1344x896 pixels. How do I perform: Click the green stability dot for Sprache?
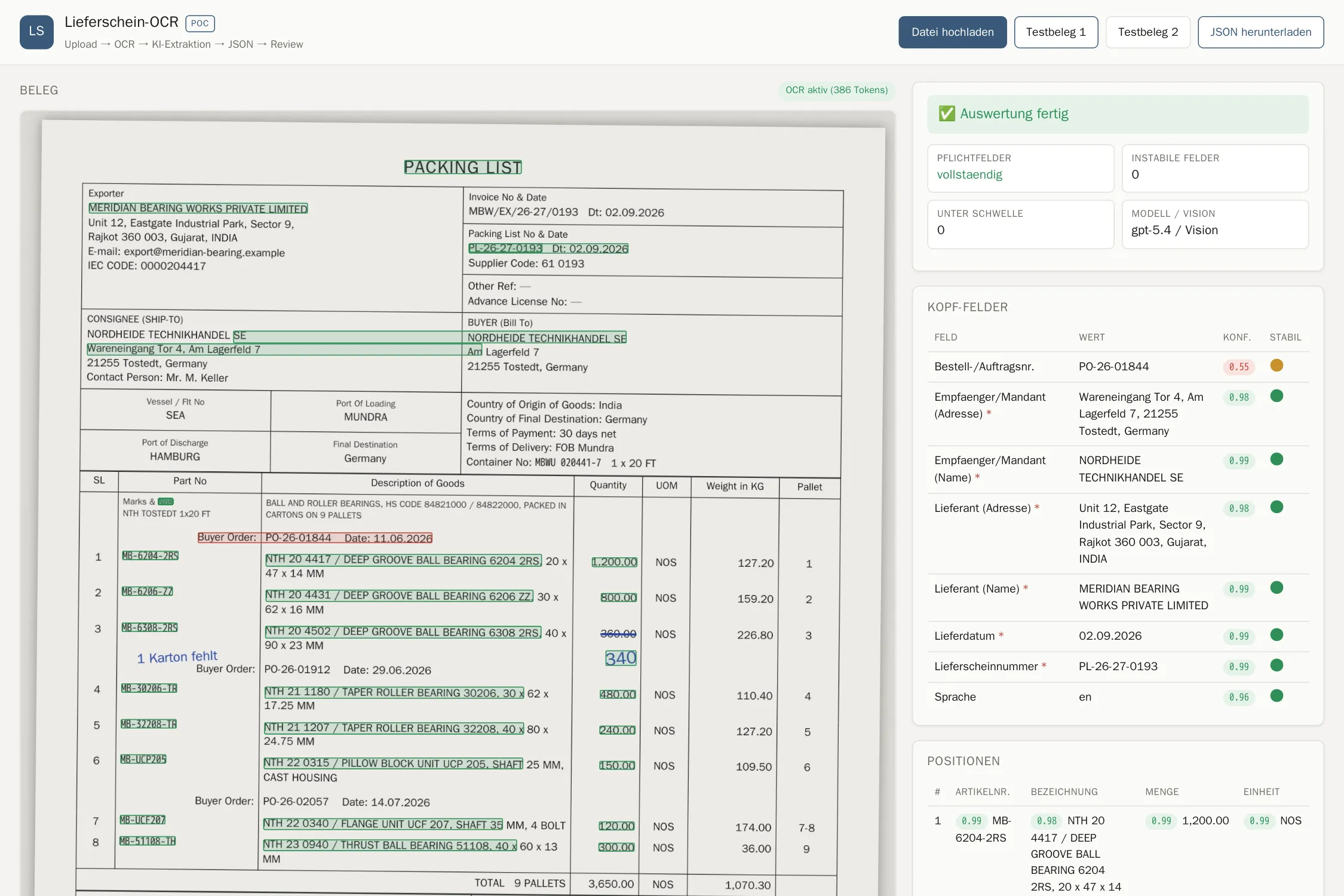coord(1277,696)
